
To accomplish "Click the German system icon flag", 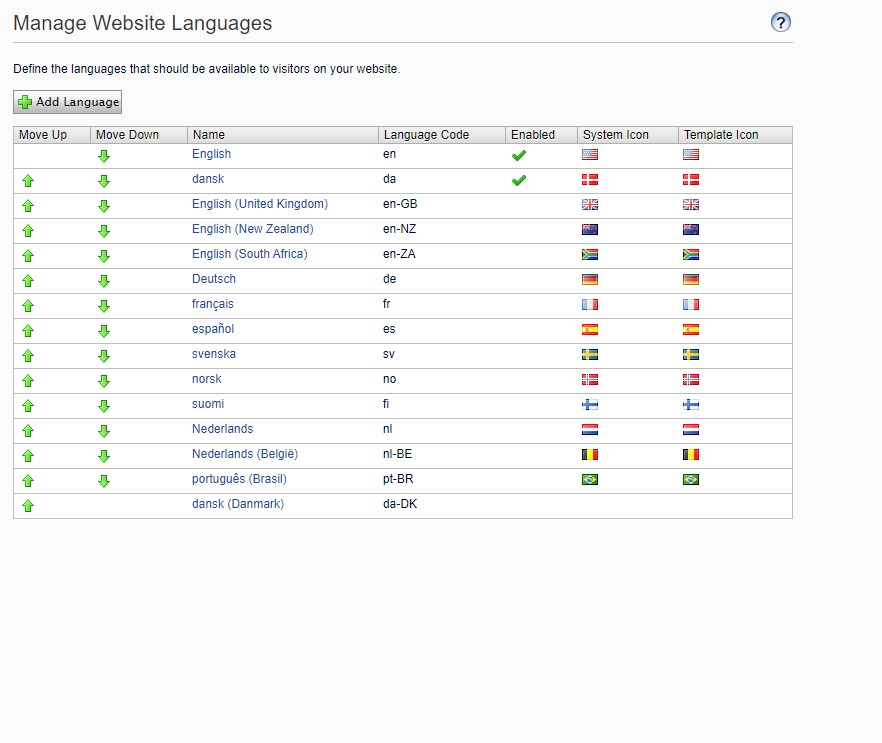I will click(x=590, y=280).
